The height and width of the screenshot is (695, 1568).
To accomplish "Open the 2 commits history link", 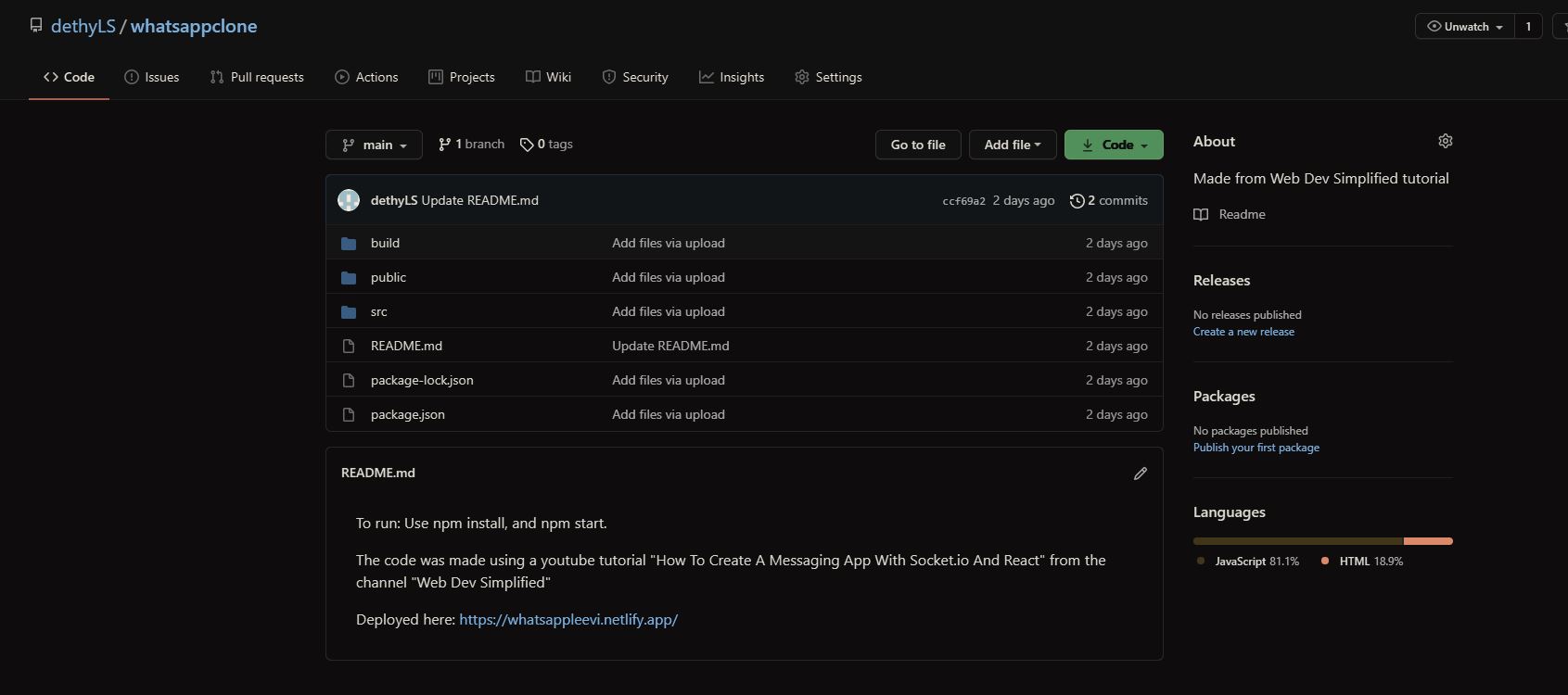I will pyautogui.click(x=1109, y=200).
